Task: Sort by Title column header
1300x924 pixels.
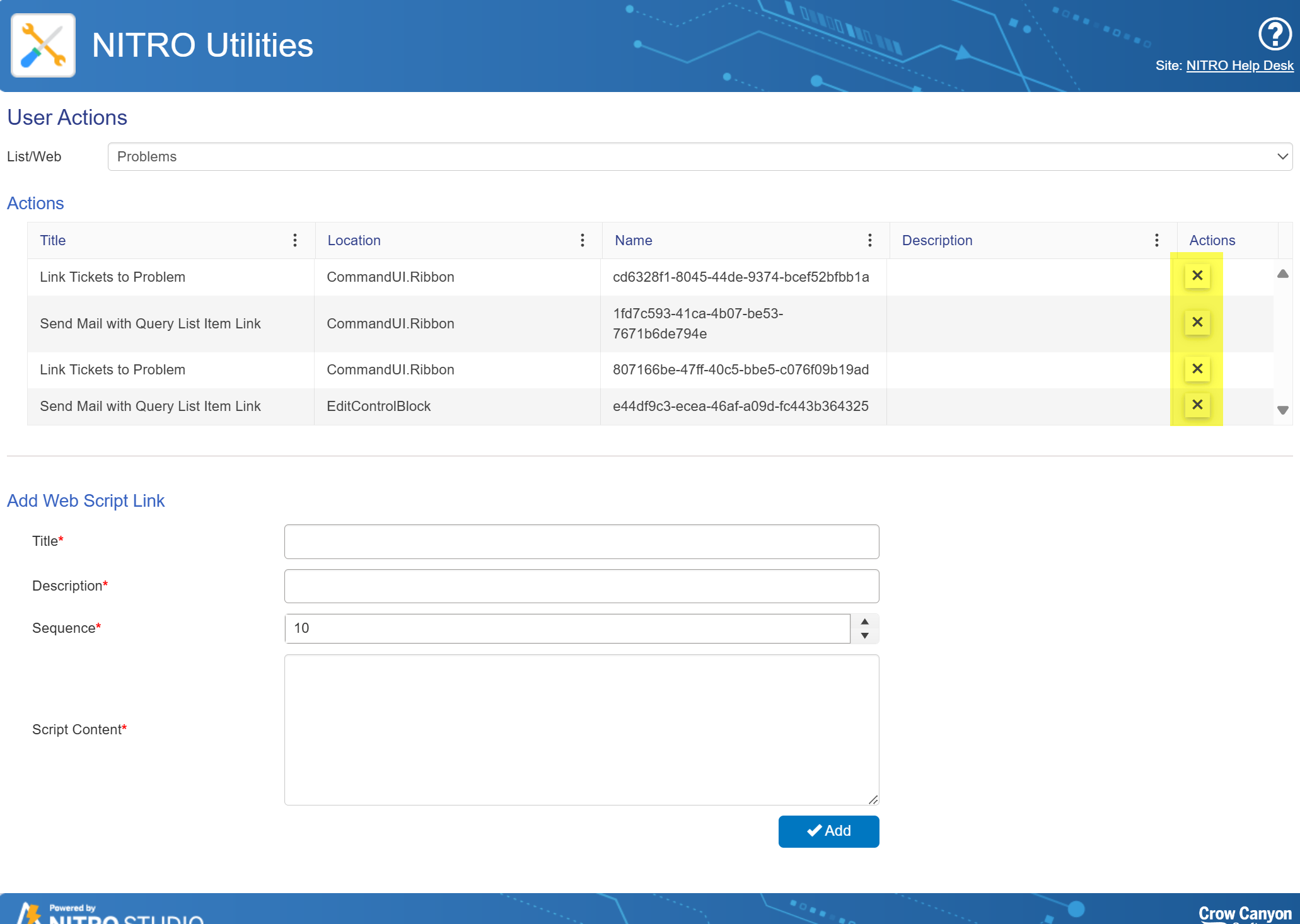Action: coord(53,240)
